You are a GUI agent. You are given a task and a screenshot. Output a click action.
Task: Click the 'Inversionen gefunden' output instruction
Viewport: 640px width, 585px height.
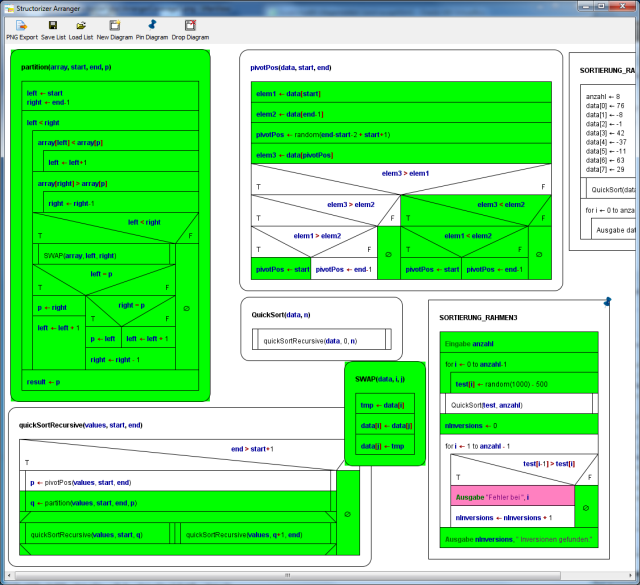click(519, 538)
